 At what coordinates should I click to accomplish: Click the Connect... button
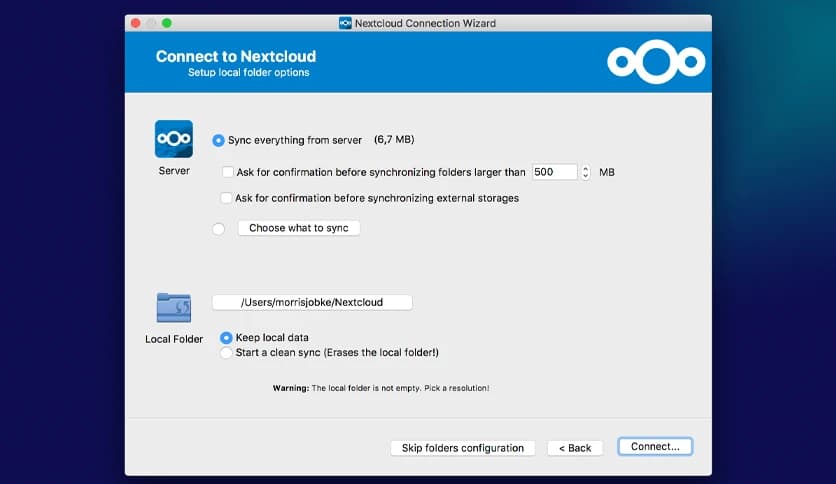click(655, 447)
